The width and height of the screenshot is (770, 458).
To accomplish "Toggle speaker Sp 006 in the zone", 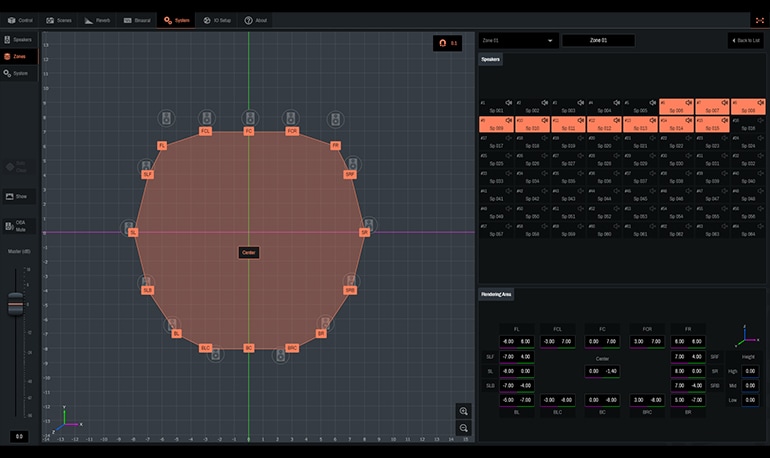I will pyautogui.click(x=676, y=106).
